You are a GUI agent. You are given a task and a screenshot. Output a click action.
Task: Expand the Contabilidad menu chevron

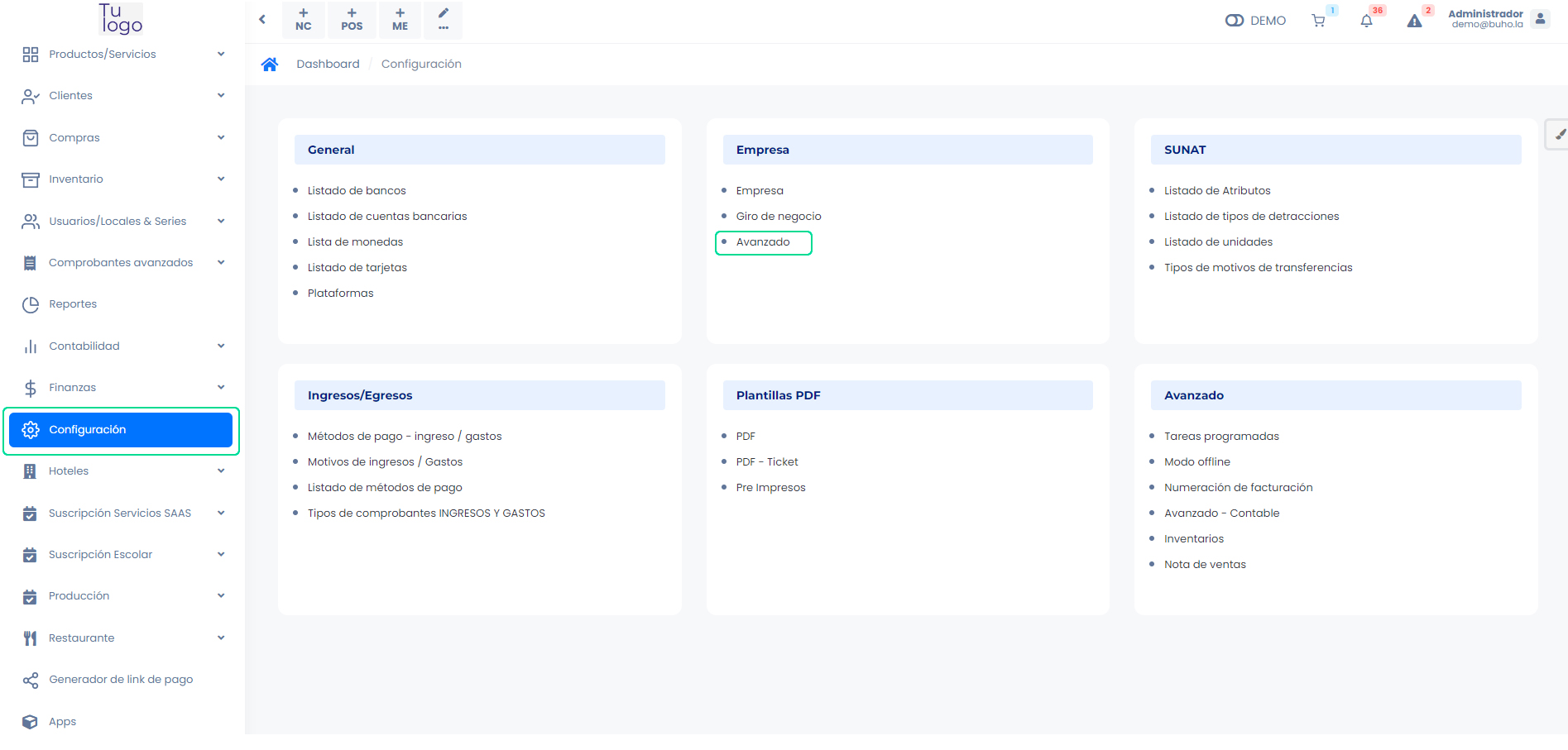pos(221,346)
